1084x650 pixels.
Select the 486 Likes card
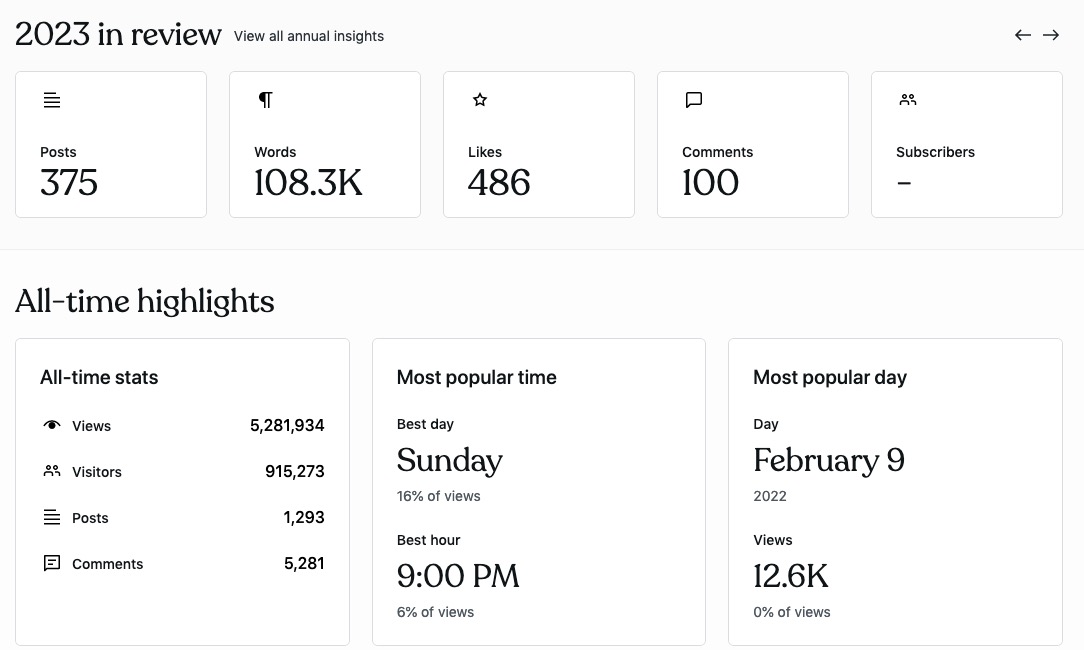coord(539,144)
